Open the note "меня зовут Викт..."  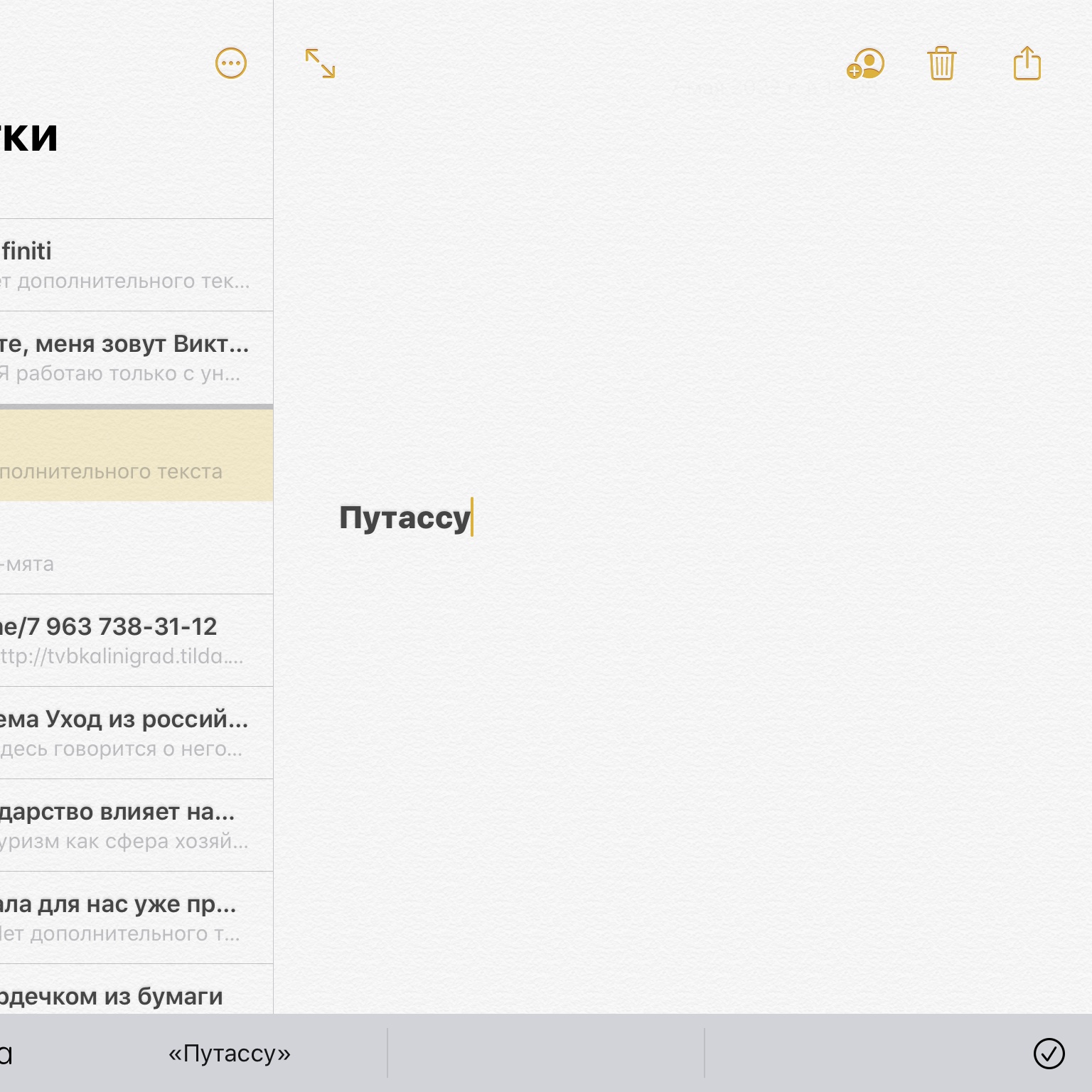128,358
